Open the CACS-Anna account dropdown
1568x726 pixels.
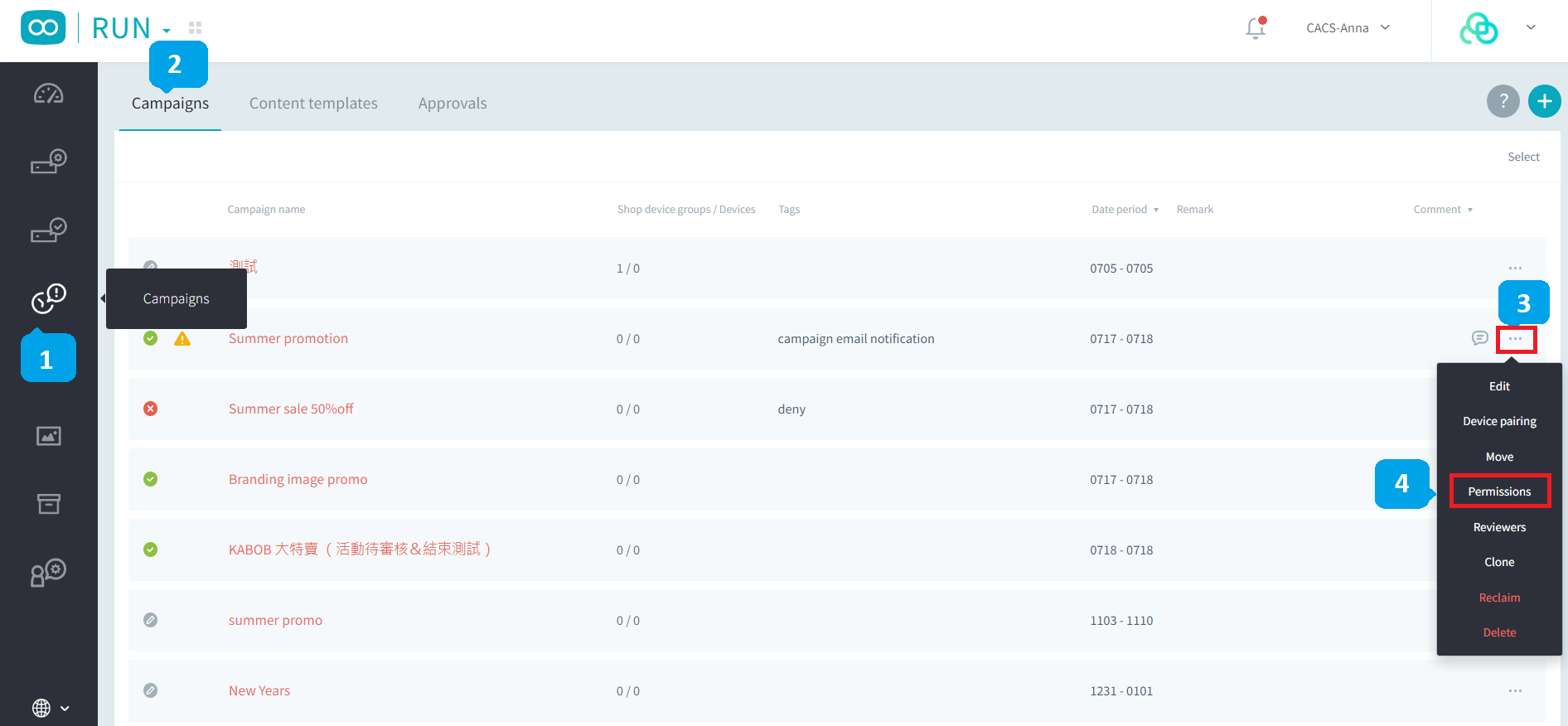click(1348, 28)
